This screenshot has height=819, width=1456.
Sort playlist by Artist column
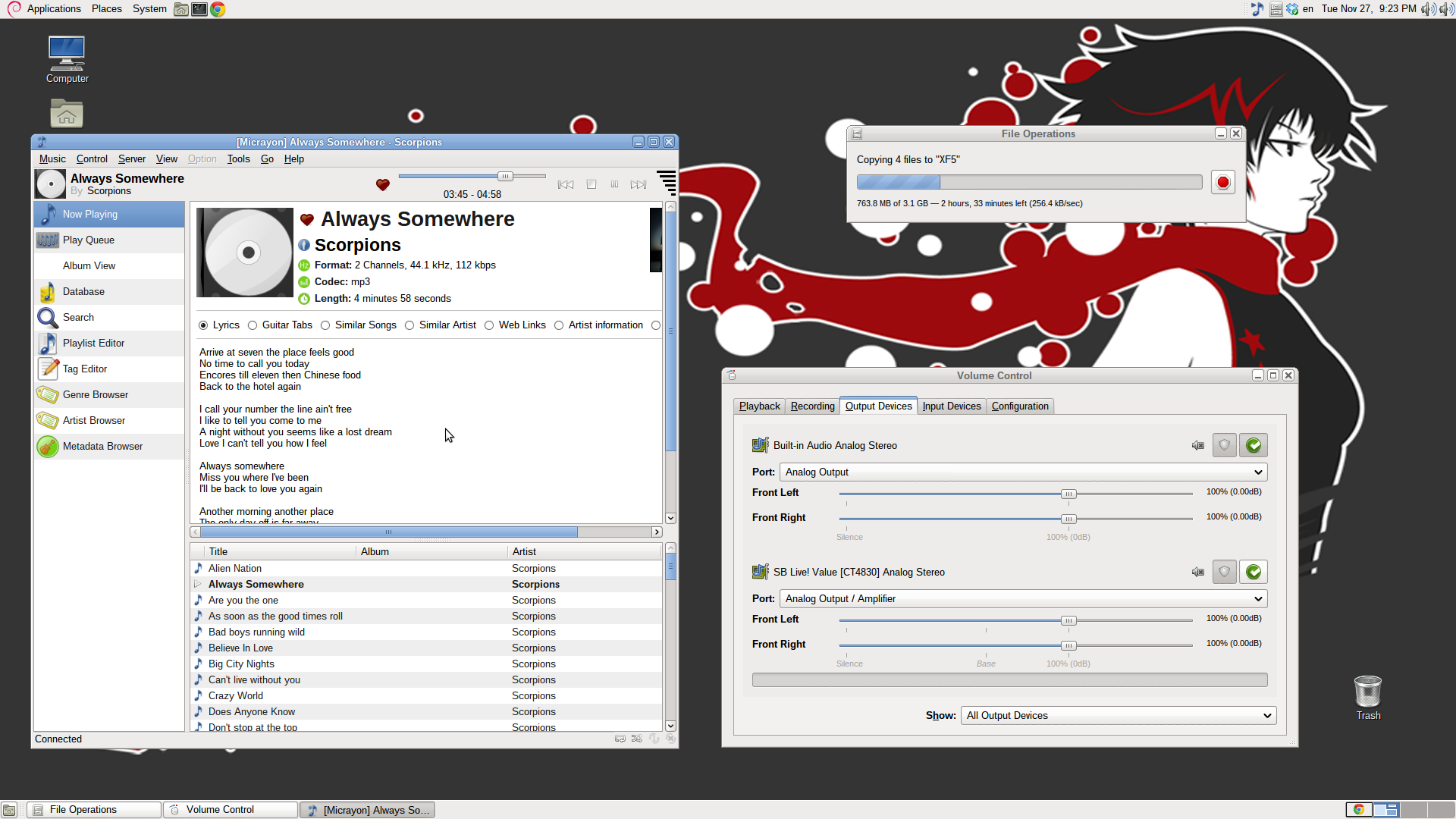pyautogui.click(x=585, y=552)
